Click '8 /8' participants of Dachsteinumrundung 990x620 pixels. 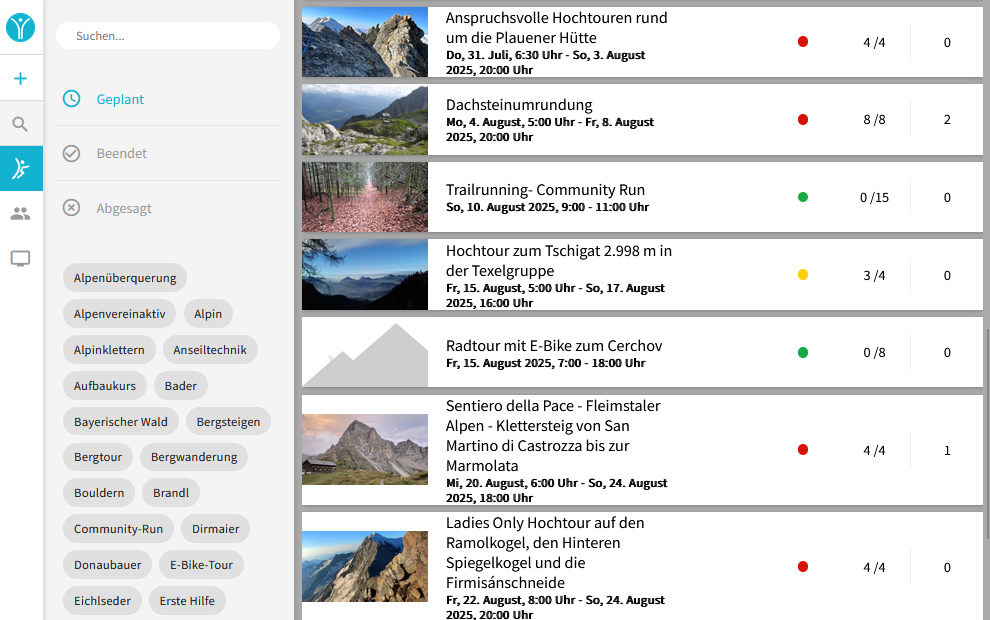(x=874, y=120)
